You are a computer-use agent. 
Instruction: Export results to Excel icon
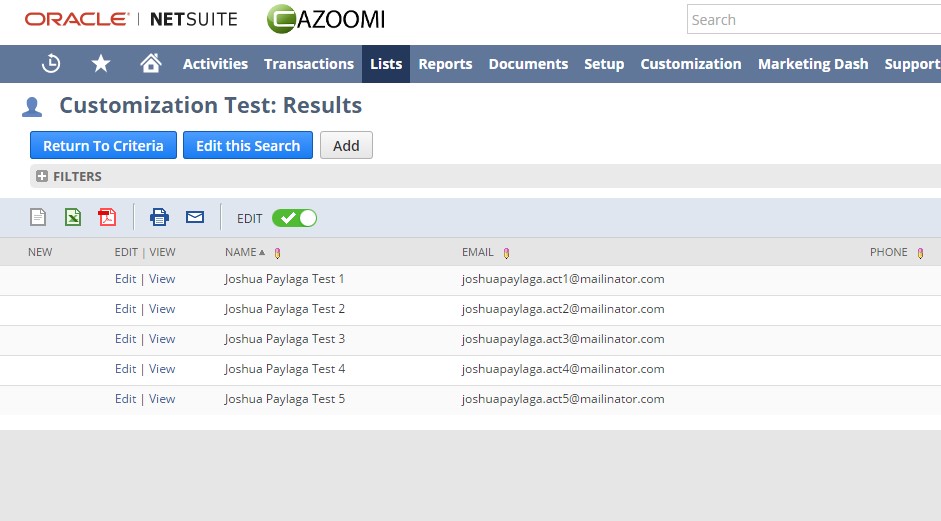(73, 217)
